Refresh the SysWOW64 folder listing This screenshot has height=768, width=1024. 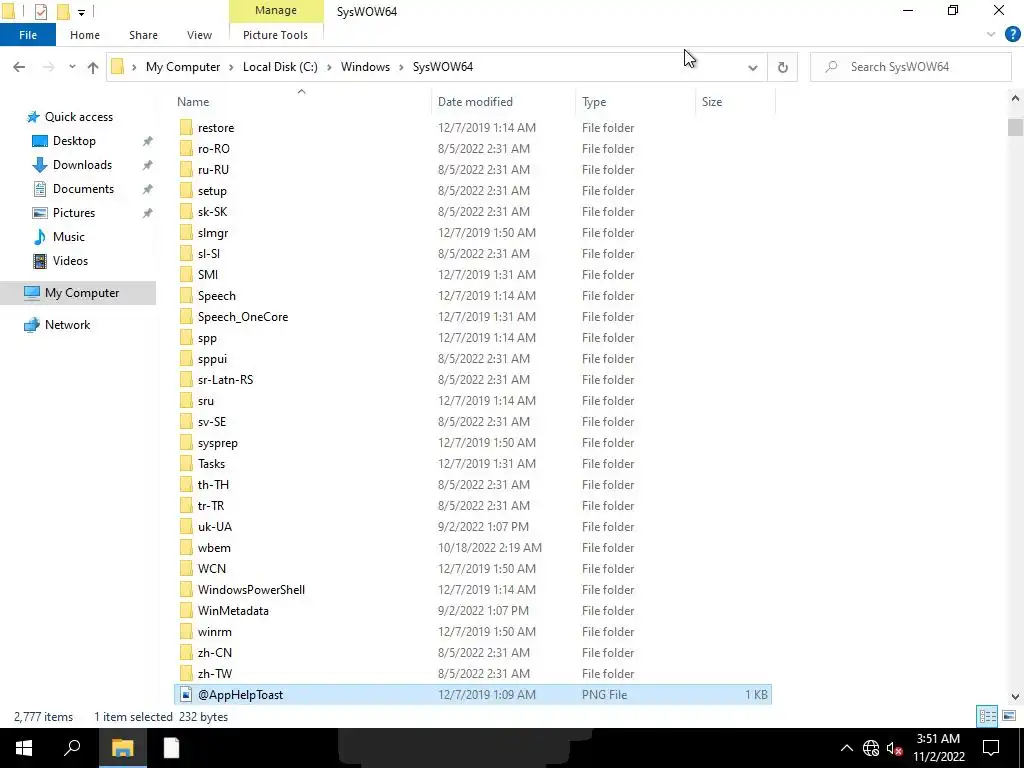tap(782, 67)
